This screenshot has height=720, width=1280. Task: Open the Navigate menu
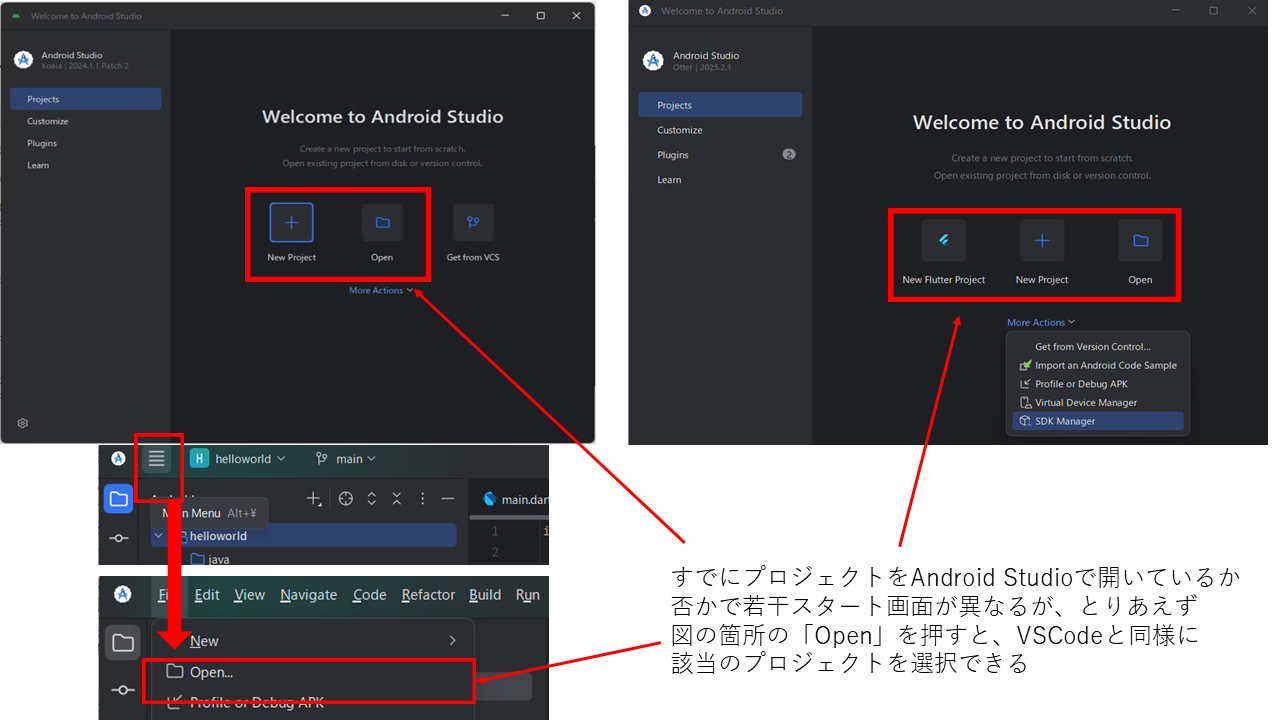(308, 594)
